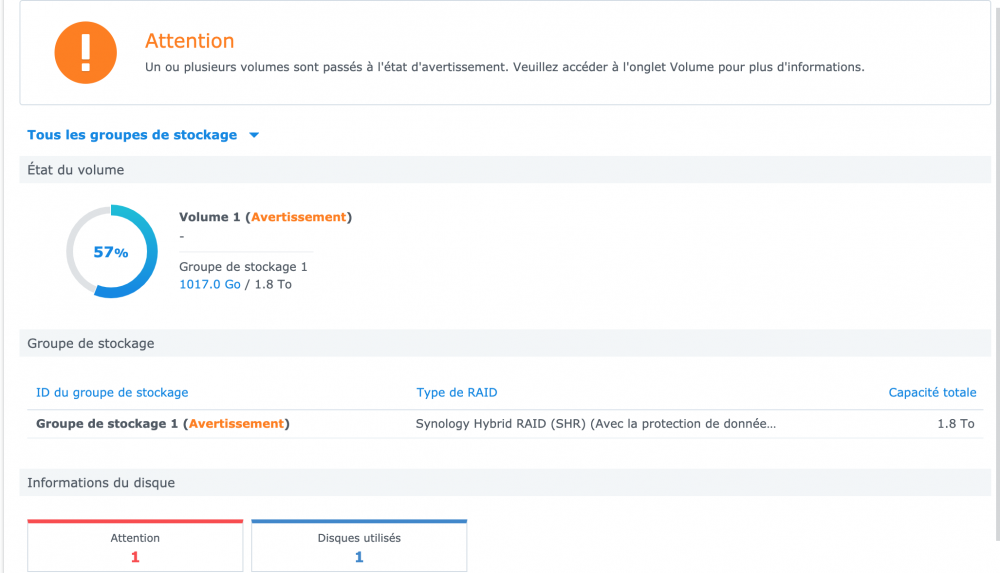
Task: Click the 1.8 To total capacity cell
Action: pyautogui.click(x=955, y=424)
